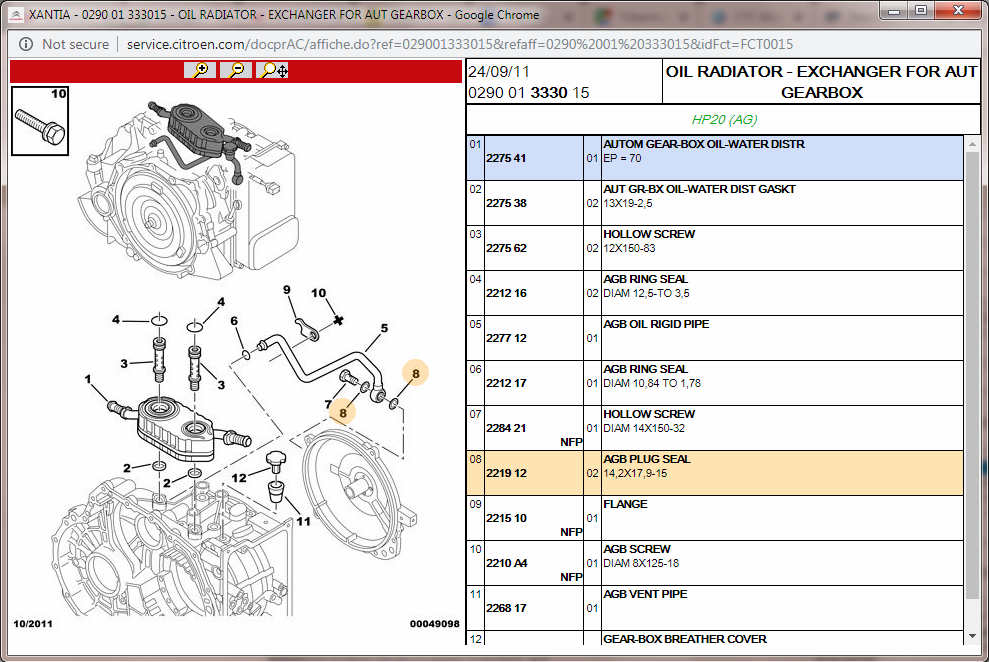This screenshot has width=989, height=662.
Task: Click scrollbar down arrow of parts list
Action: click(x=972, y=636)
